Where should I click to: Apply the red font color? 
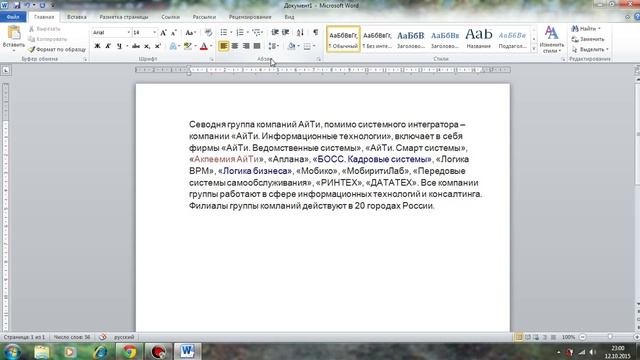point(204,46)
